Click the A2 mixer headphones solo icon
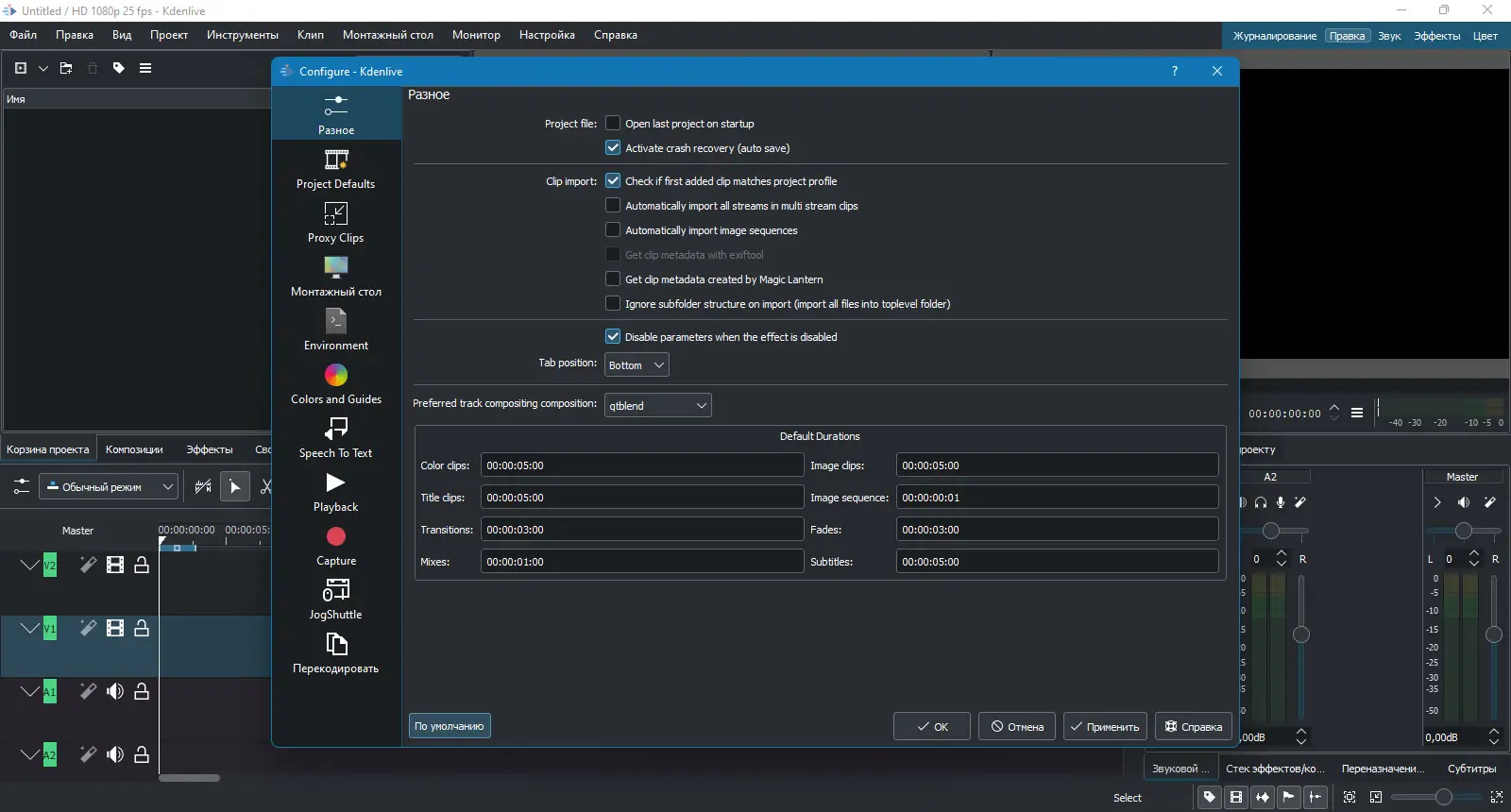 coord(1261,502)
